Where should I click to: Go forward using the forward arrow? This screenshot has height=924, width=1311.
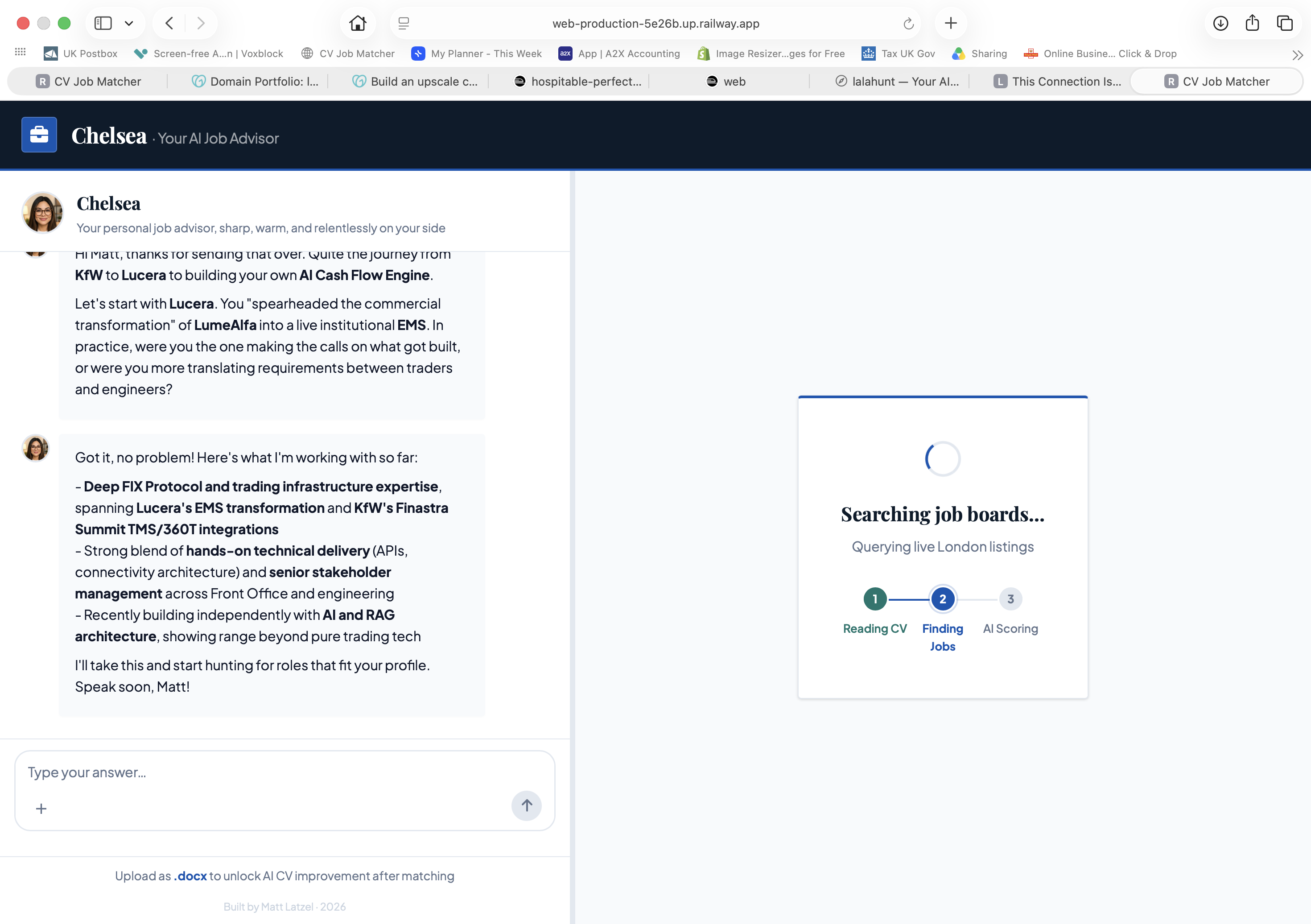[200, 24]
